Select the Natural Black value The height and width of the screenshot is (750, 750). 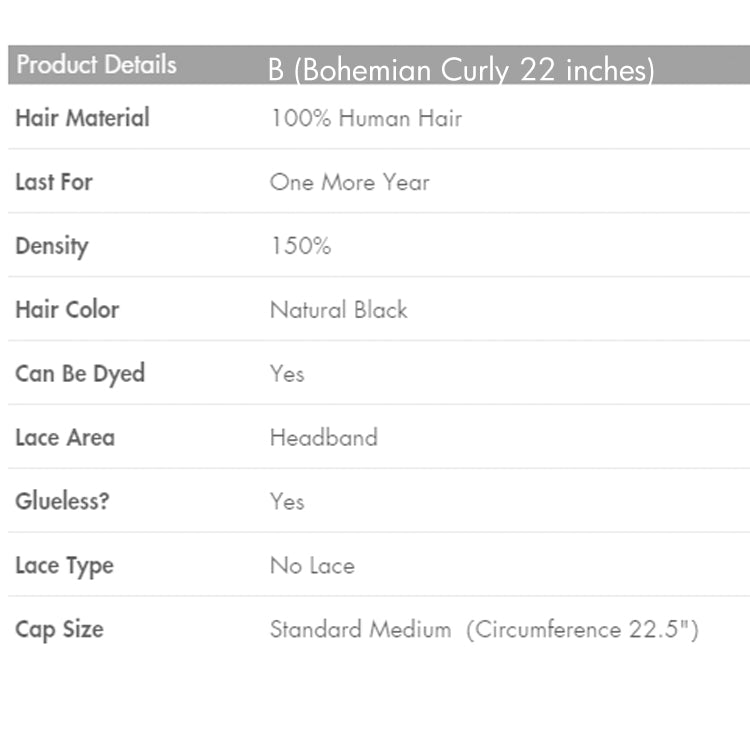[339, 310]
